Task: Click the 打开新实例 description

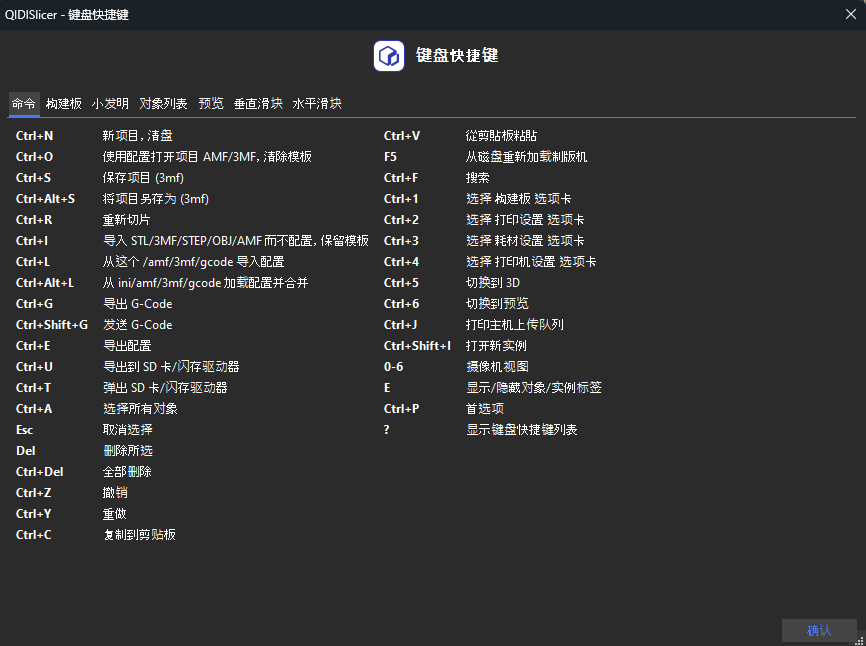Action: click(x=496, y=346)
